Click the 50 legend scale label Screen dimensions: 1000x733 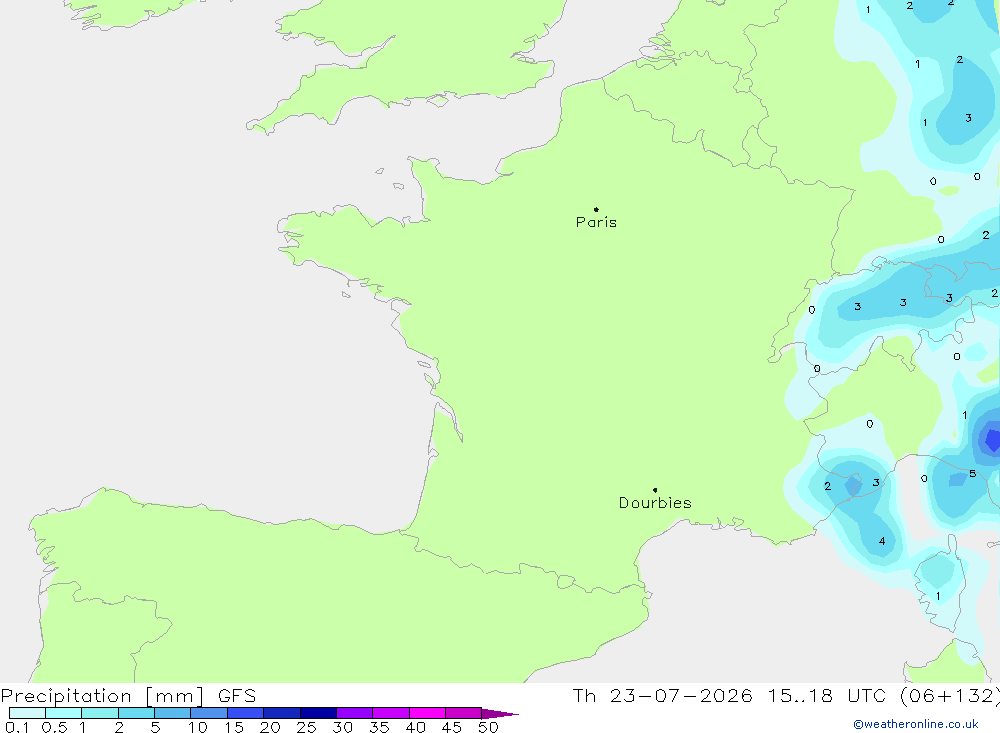[x=488, y=727]
